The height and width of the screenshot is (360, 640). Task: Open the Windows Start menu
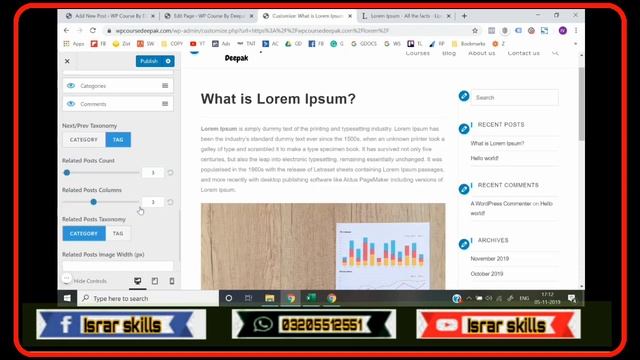click(67, 298)
